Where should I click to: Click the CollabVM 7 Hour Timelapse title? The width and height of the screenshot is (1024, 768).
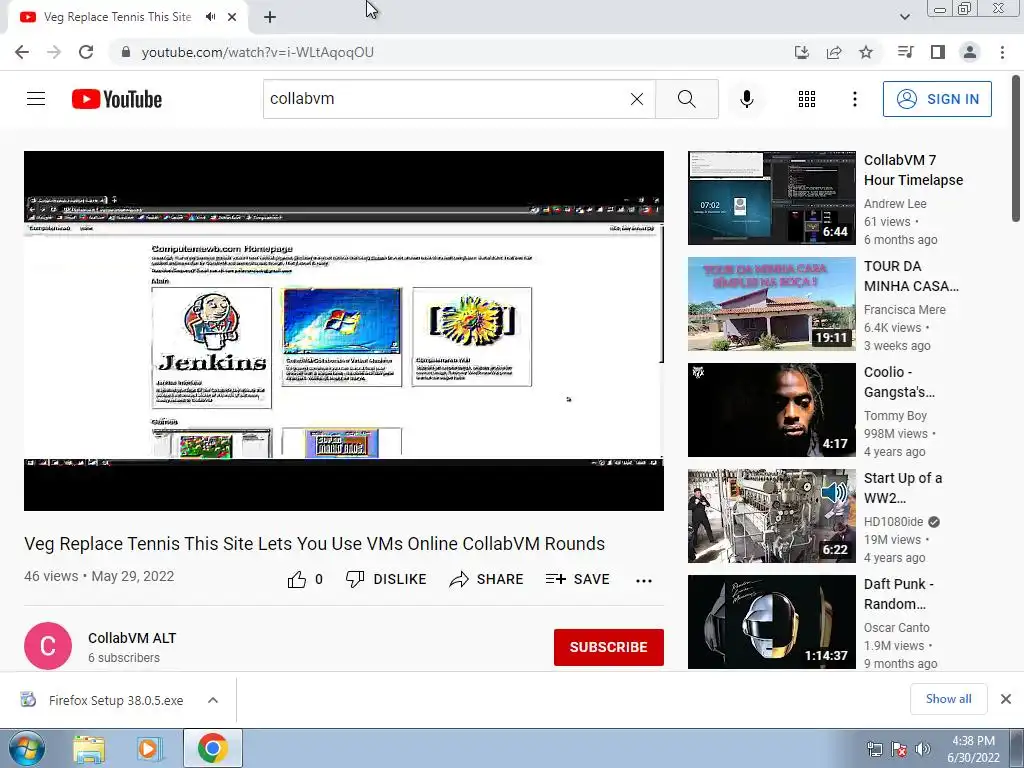point(913,170)
